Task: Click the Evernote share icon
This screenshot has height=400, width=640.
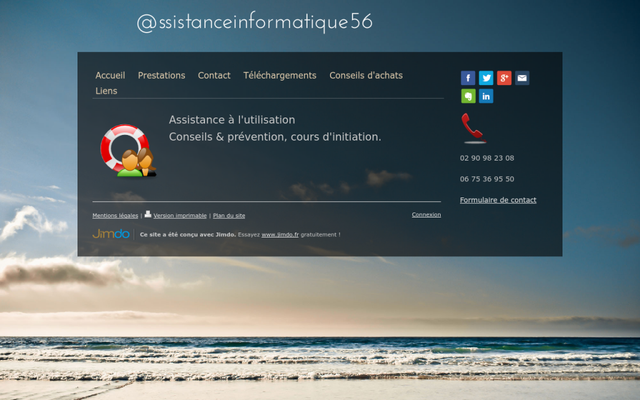Action: pos(468,96)
